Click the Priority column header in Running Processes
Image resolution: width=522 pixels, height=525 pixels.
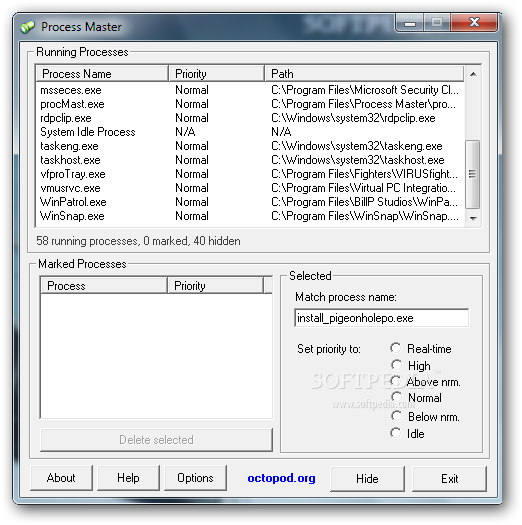(216, 73)
